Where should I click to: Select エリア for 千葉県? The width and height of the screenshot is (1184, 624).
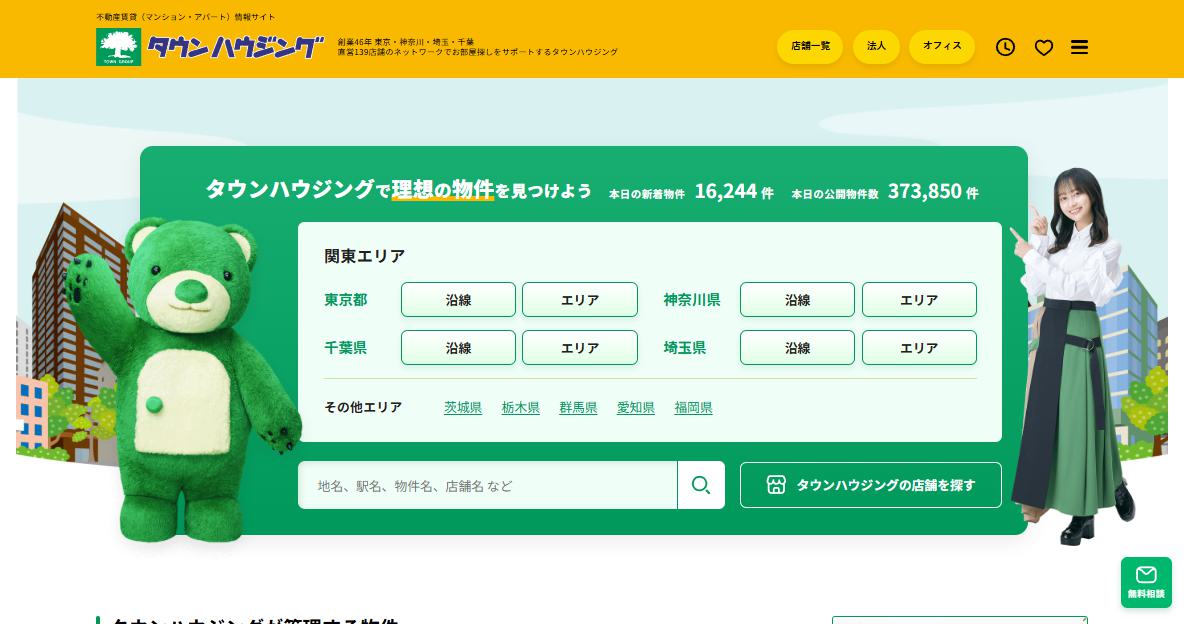[580, 348]
